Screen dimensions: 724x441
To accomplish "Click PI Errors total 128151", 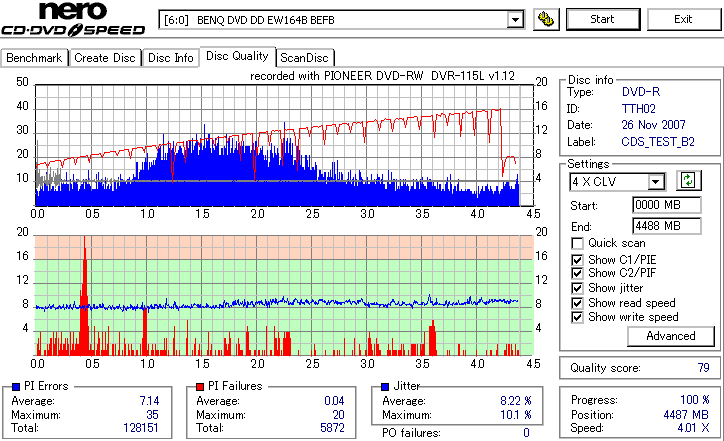I will pyautogui.click(x=141, y=428).
